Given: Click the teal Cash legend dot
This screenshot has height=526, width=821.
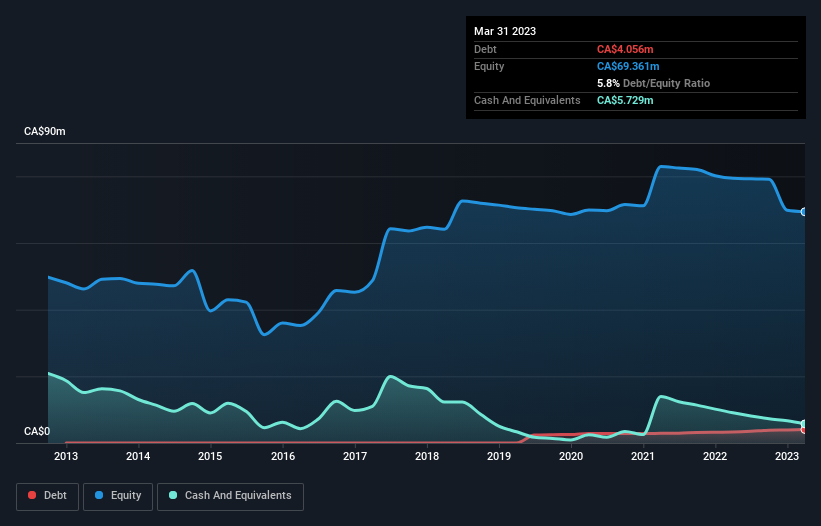Looking at the screenshot, I should point(173,495).
